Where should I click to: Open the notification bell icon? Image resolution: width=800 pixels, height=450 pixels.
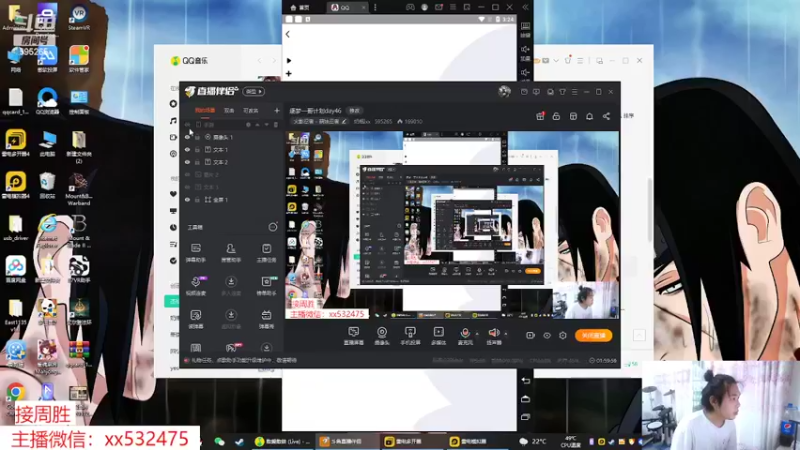click(x=589, y=116)
